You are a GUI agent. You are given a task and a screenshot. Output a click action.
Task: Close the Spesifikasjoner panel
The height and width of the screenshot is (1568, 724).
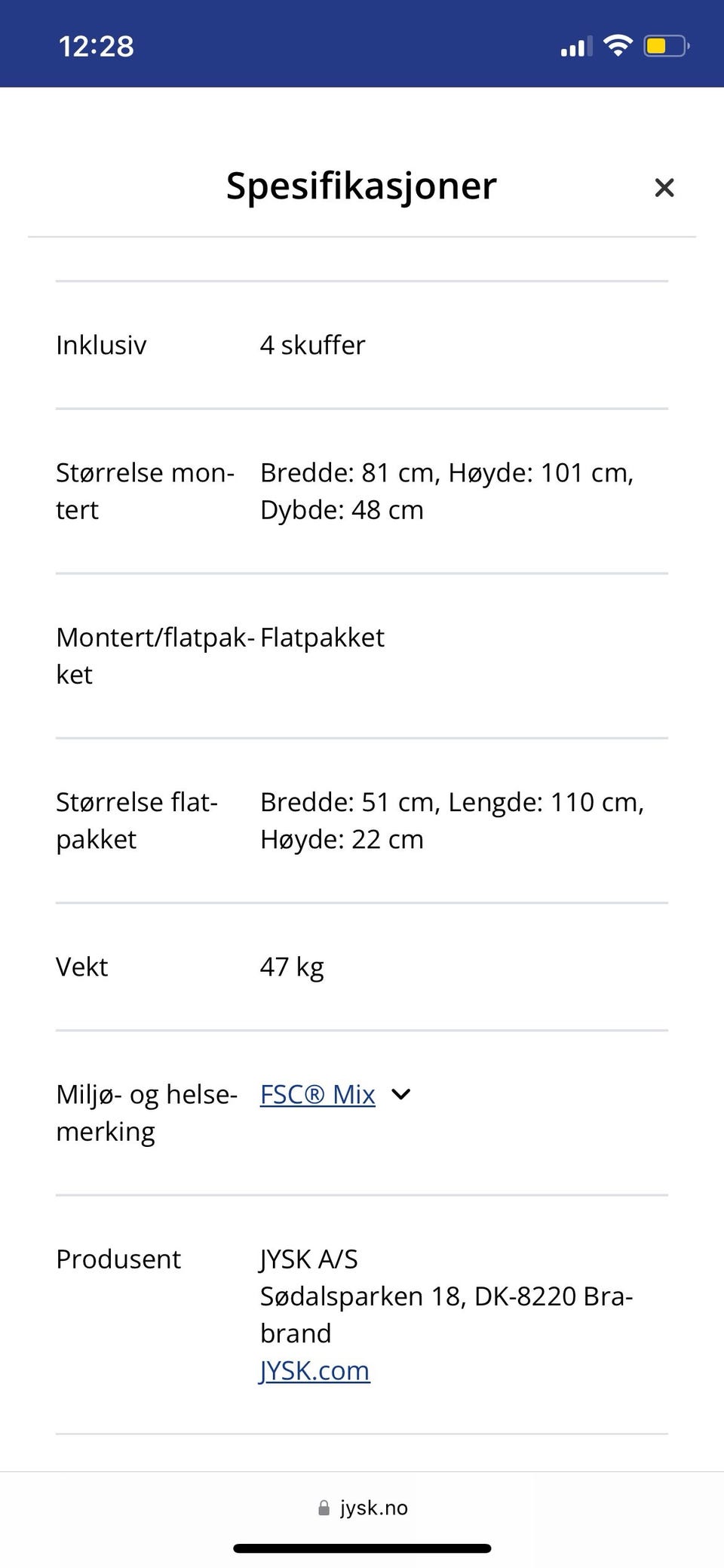pos(664,187)
